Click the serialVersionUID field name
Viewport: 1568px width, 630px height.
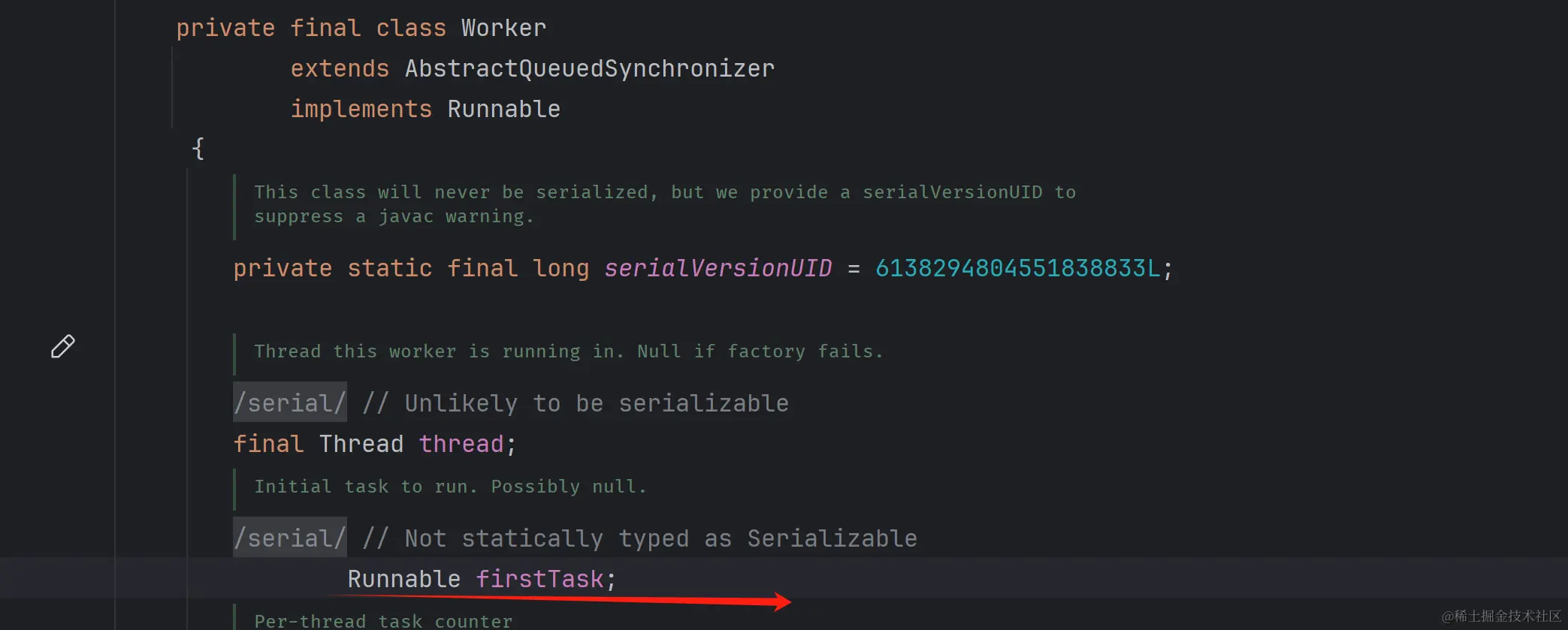pos(718,268)
